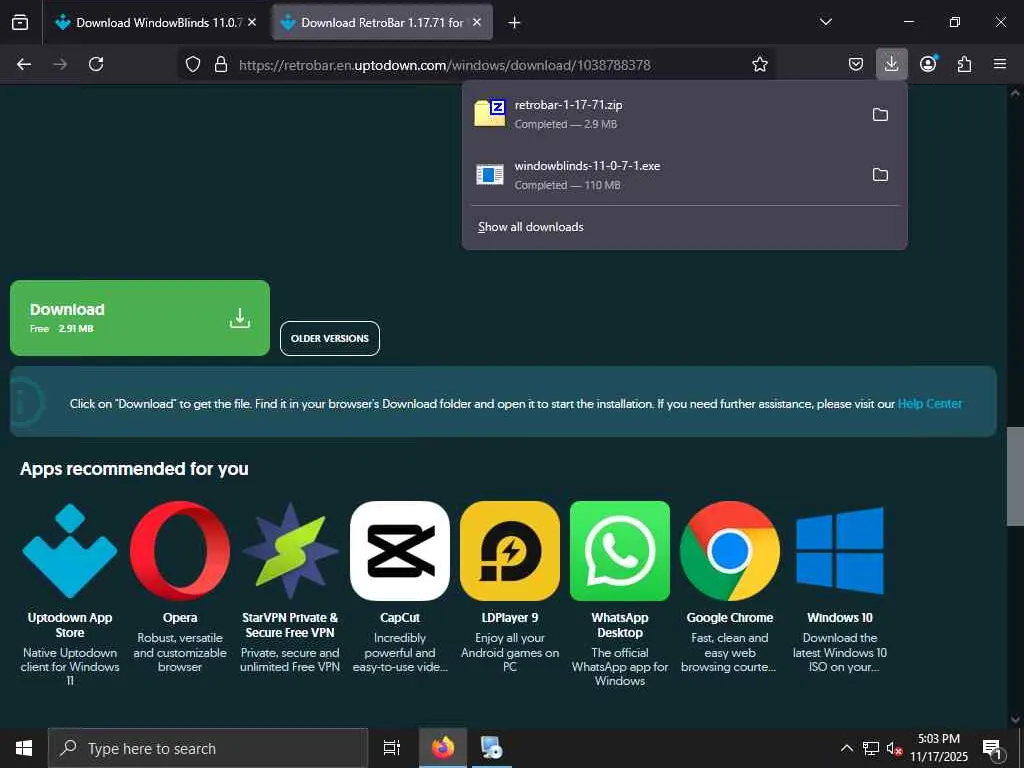Go forward one page
The width and height of the screenshot is (1024, 768).
pos(60,64)
